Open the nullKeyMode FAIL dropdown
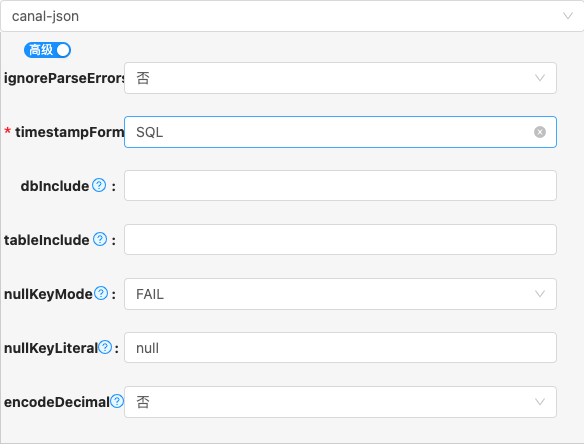The width and height of the screenshot is (584, 444). pyautogui.click(x=340, y=294)
